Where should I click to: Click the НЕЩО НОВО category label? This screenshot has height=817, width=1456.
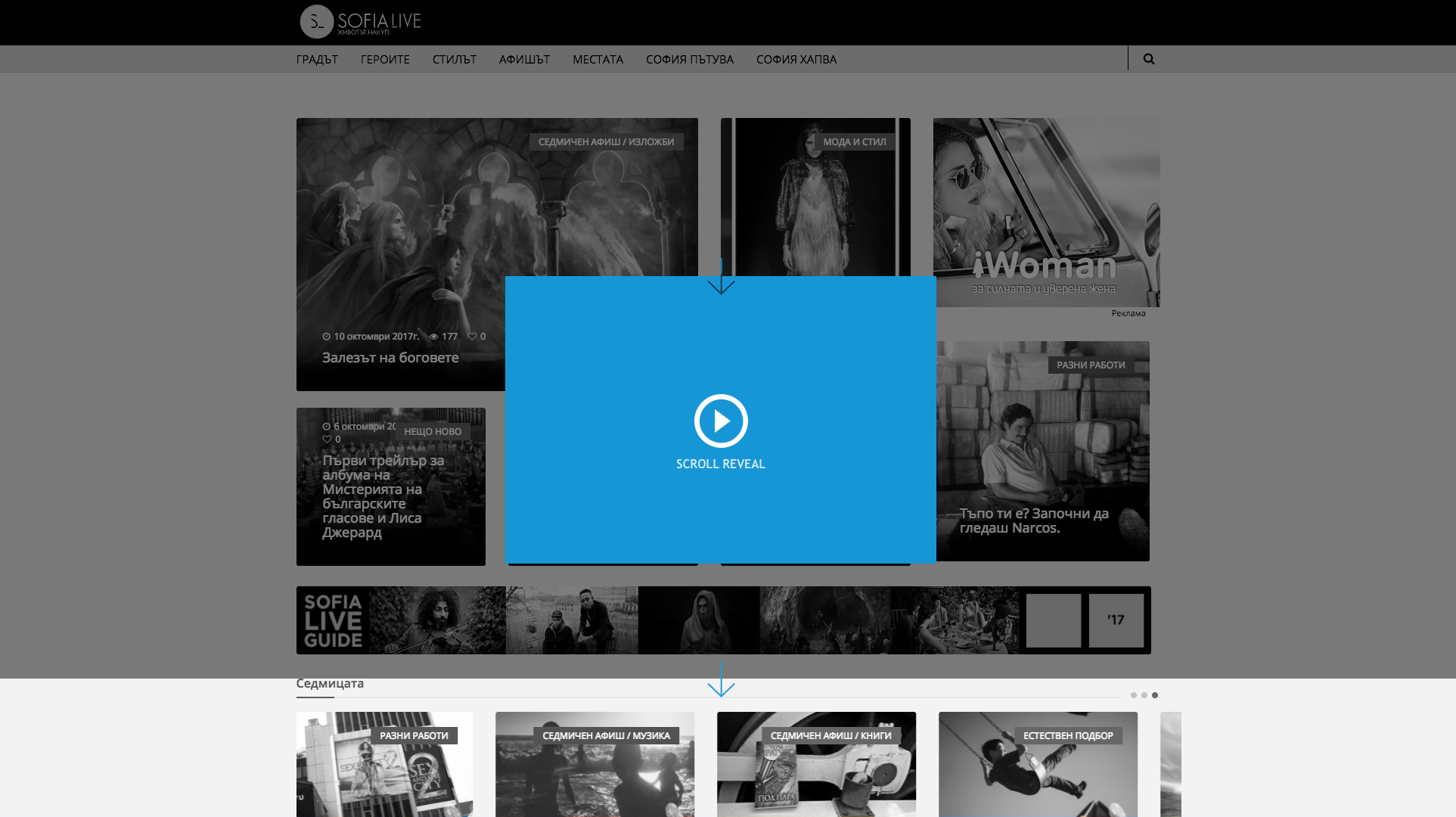click(432, 432)
